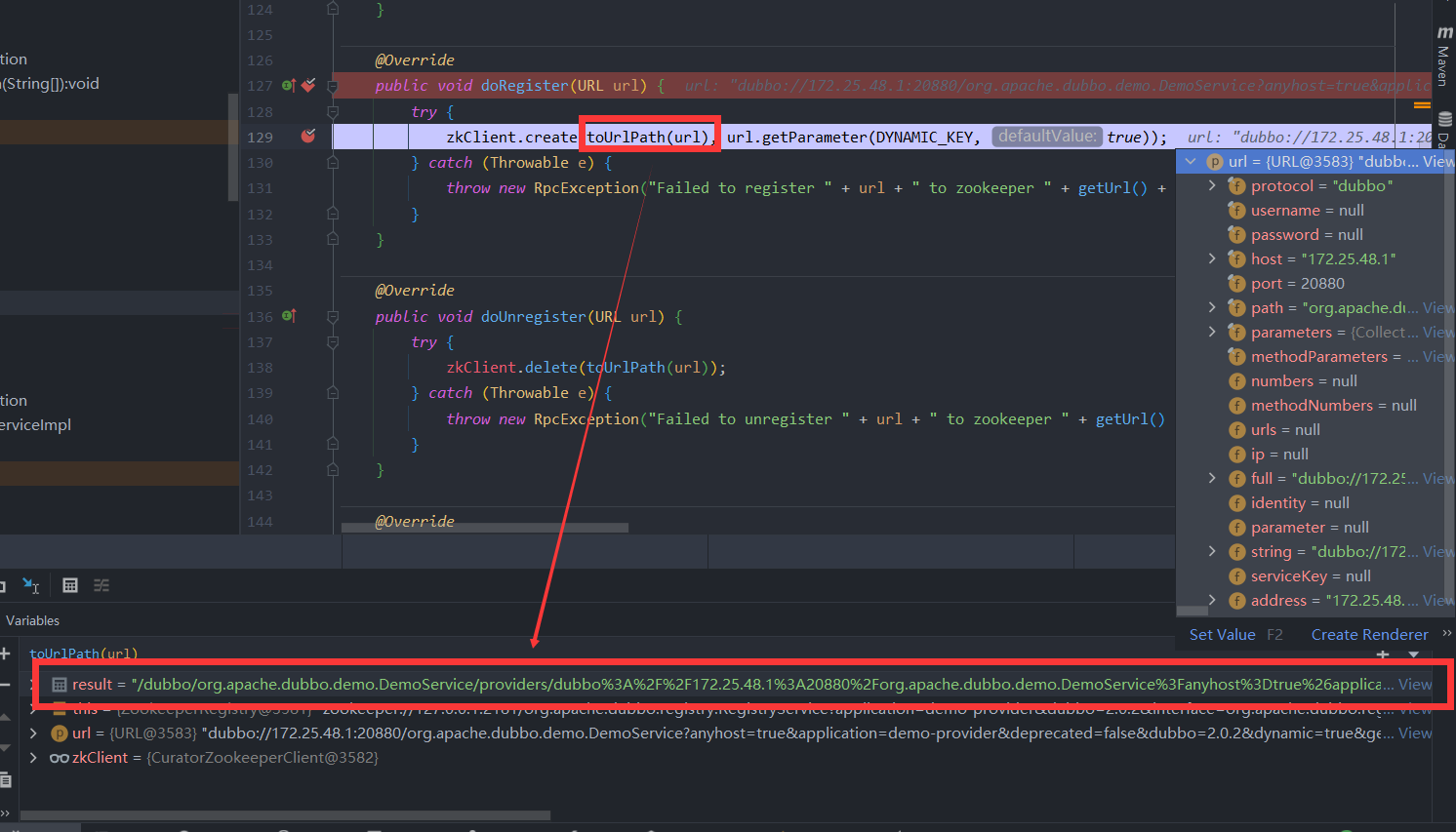This screenshot has width=1456, height=832.
Task: Expand the full field in url popup
Action: 1212,478
